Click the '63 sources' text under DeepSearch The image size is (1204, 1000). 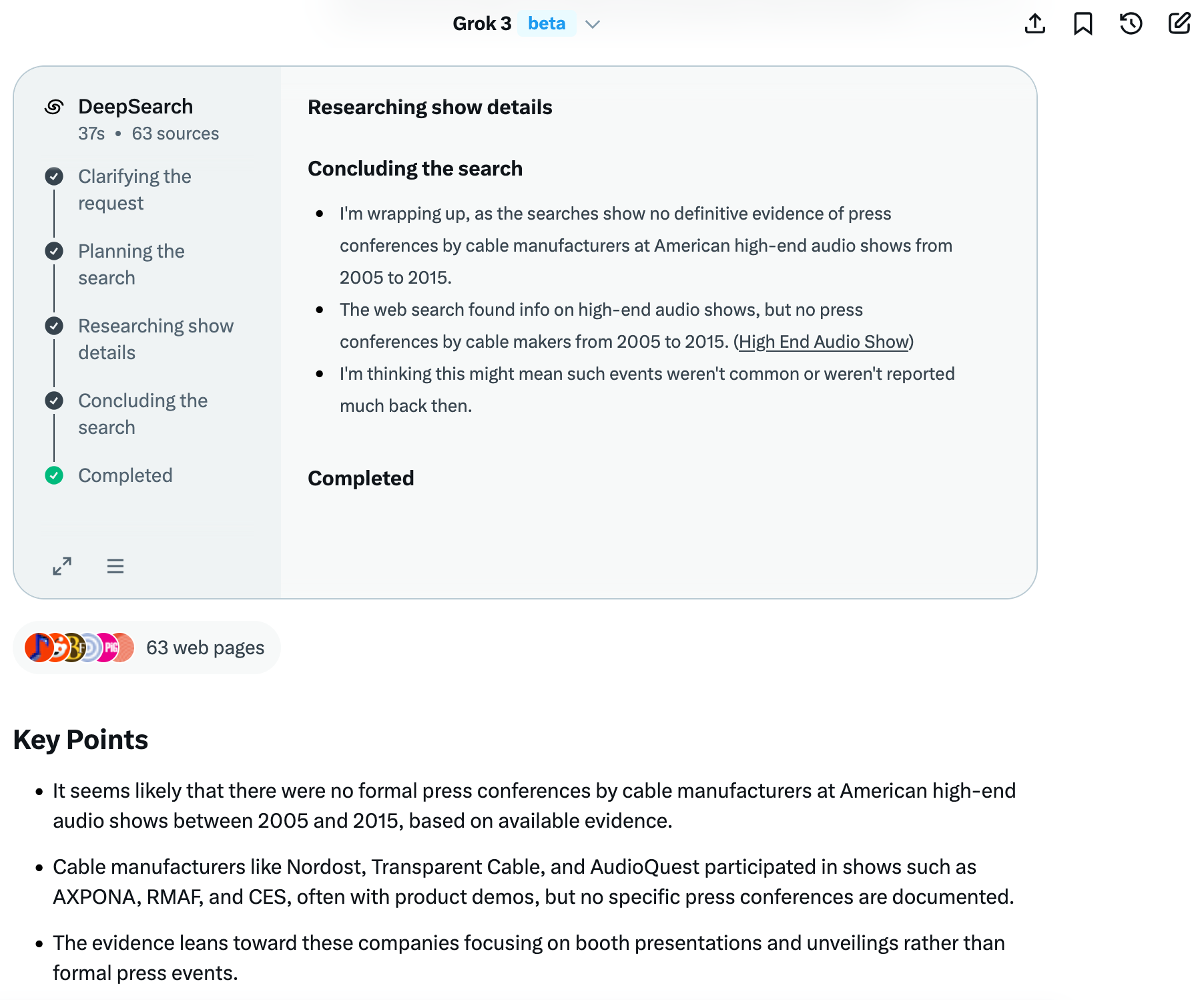click(175, 134)
